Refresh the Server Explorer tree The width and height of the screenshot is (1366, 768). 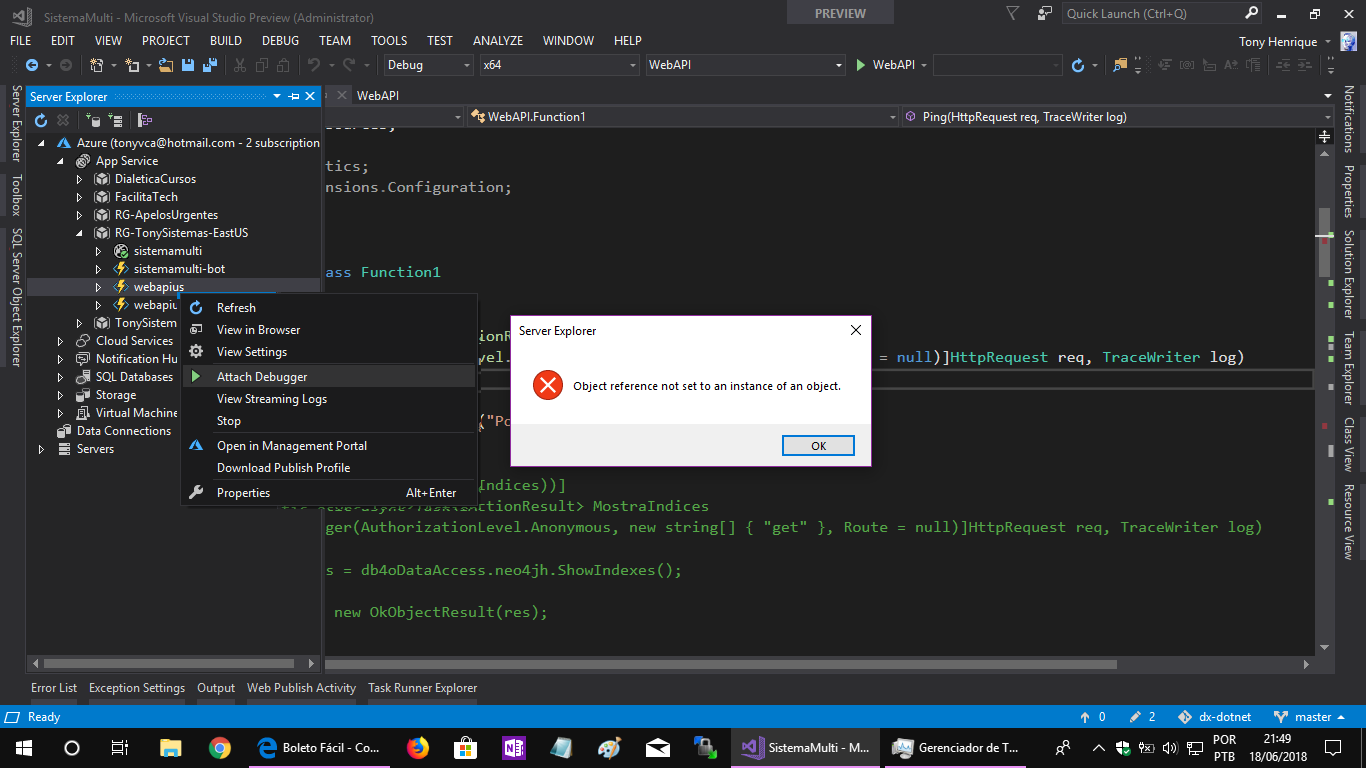click(x=40, y=120)
